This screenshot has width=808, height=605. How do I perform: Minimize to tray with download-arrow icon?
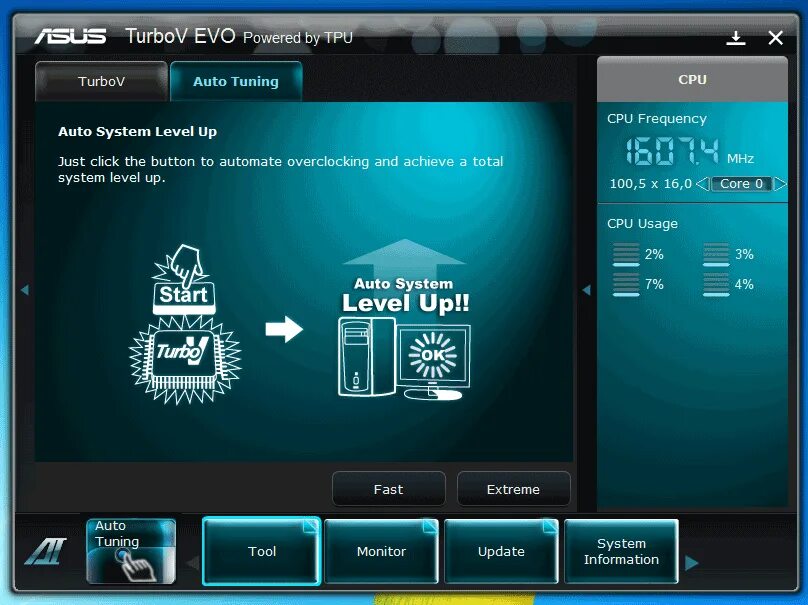point(736,38)
